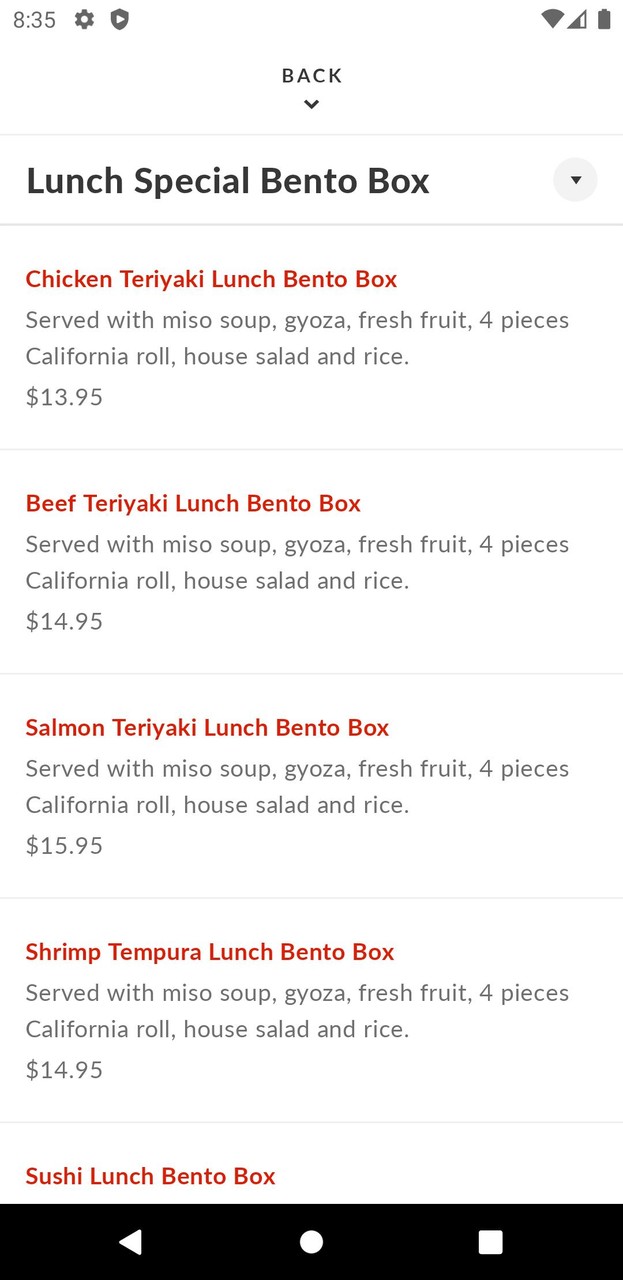Select Beef Teriyaki Lunch Bento Box
Viewport: 623px width, 1280px height.
tap(193, 503)
